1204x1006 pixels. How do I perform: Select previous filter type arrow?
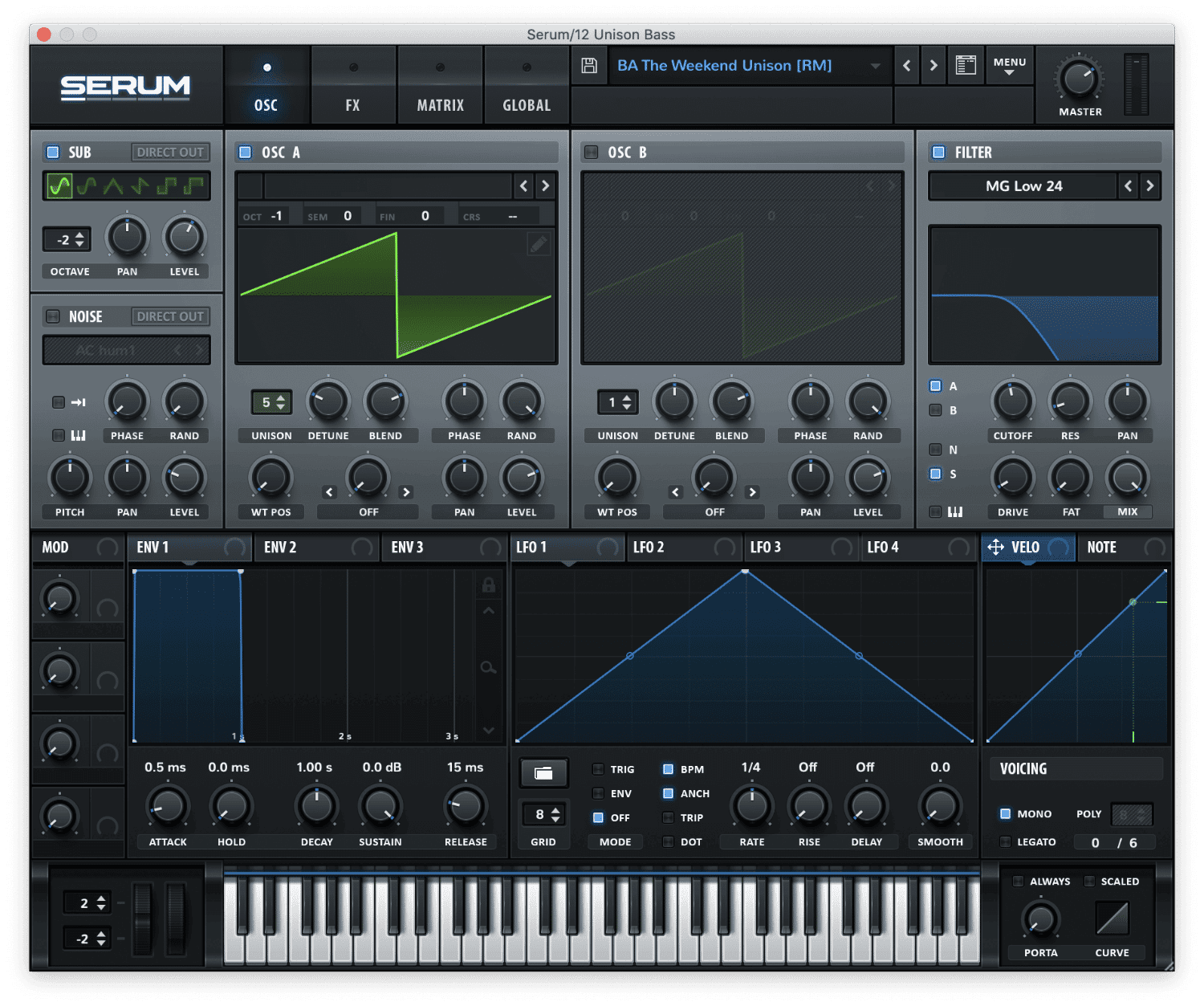click(1129, 186)
